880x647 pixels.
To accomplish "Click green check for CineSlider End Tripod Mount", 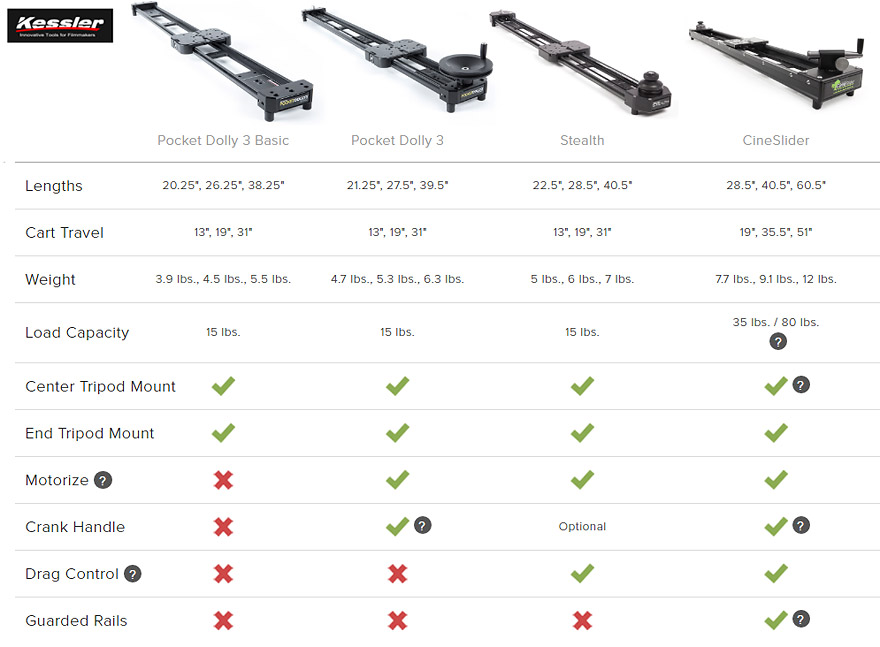I will 776,433.
